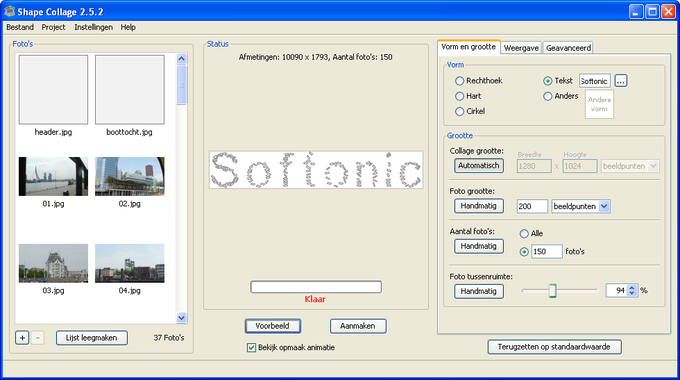Click the Aanmaken button
This screenshot has width=680, height=380.
click(x=358, y=326)
